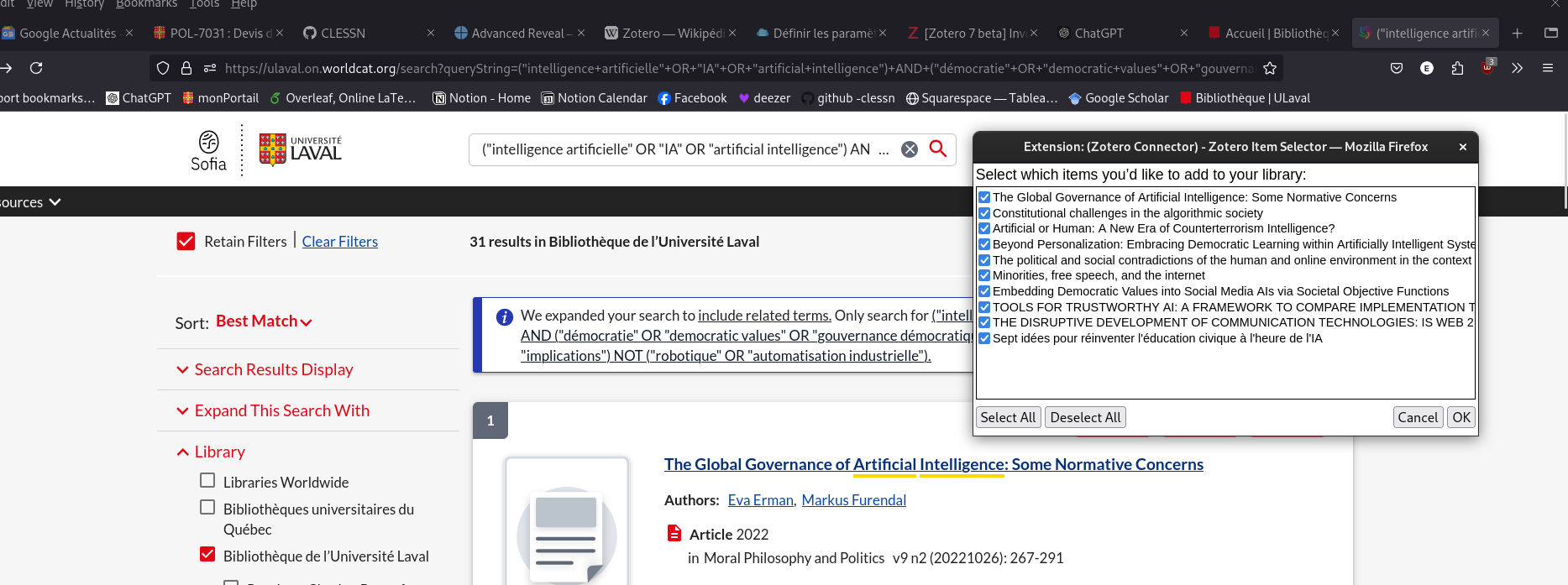Clear the search query with X icon
The image size is (1568, 585).
click(910, 149)
